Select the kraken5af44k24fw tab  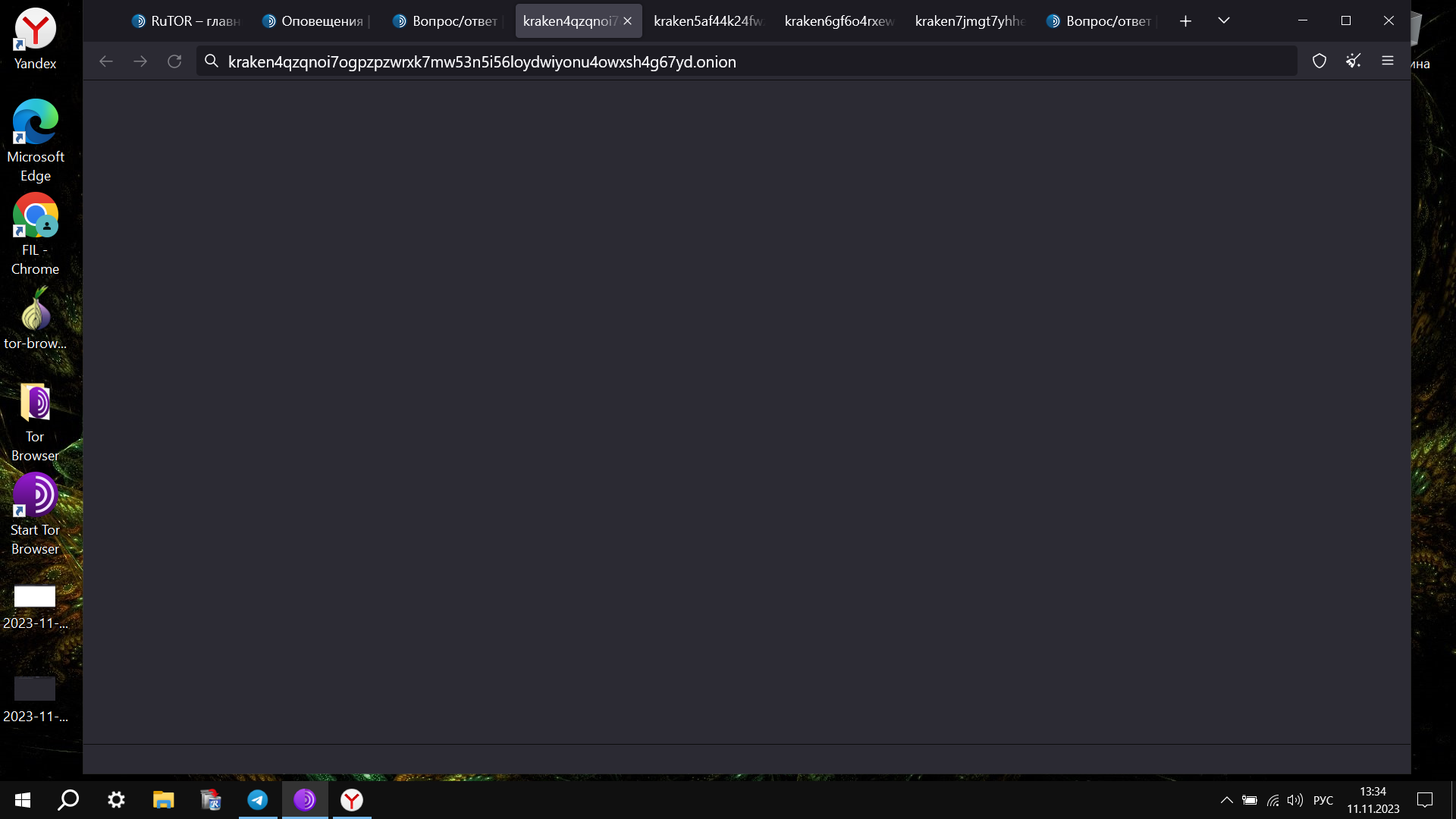click(x=707, y=21)
